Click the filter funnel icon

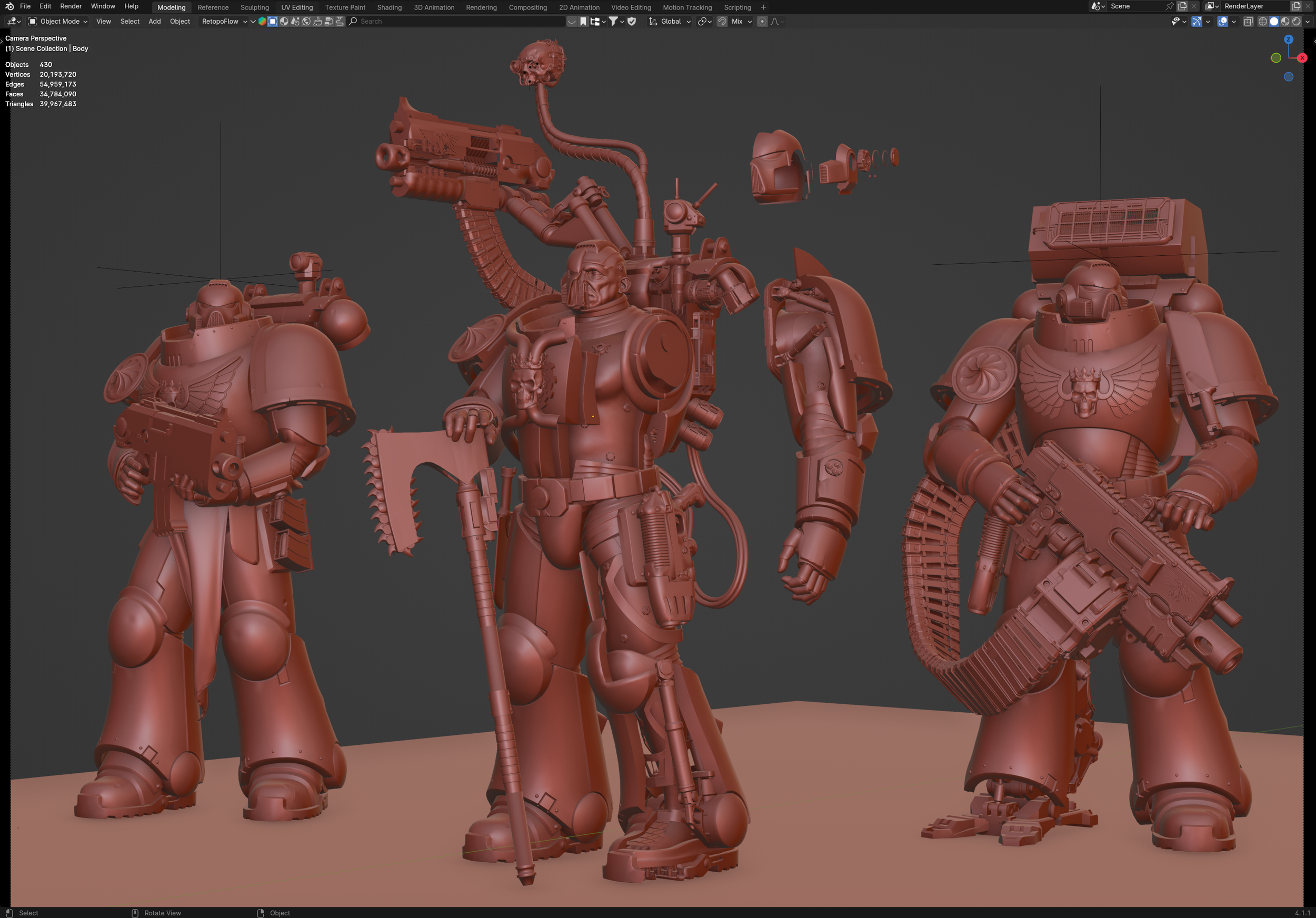tap(613, 21)
